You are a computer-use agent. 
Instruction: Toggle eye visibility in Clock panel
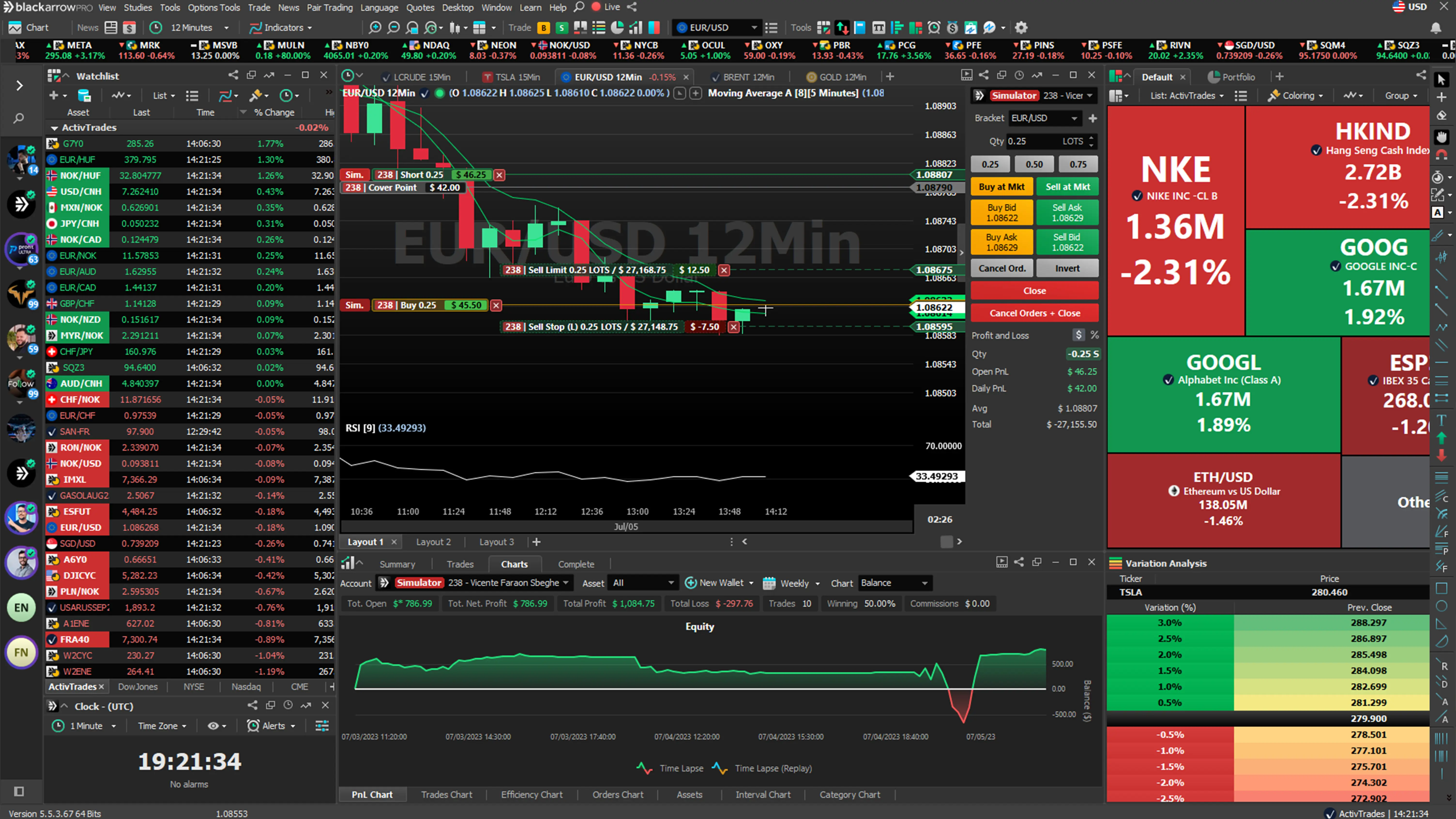click(x=213, y=726)
